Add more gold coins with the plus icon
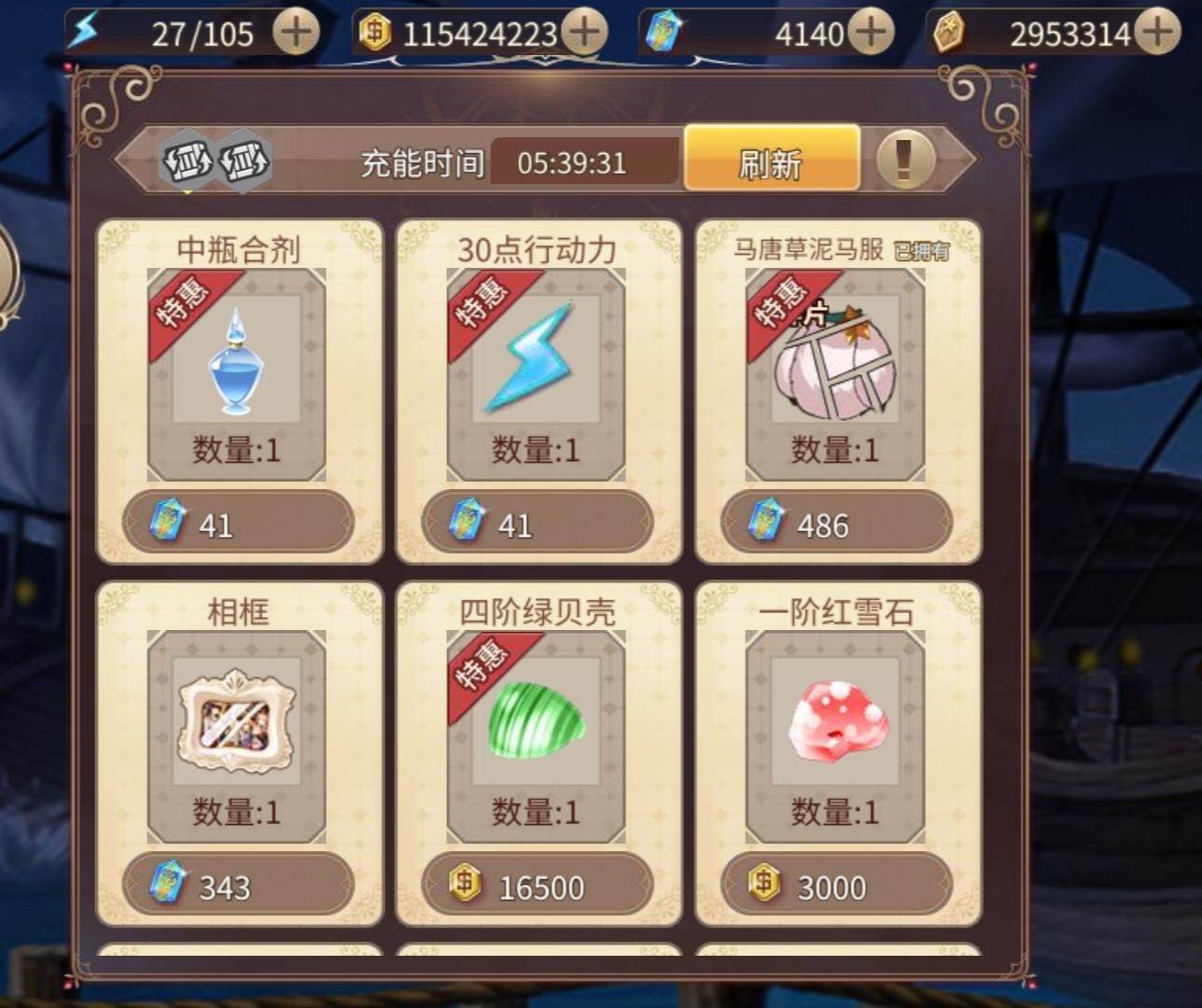This screenshot has width=1202, height=1008. click(x=584, y=33)
